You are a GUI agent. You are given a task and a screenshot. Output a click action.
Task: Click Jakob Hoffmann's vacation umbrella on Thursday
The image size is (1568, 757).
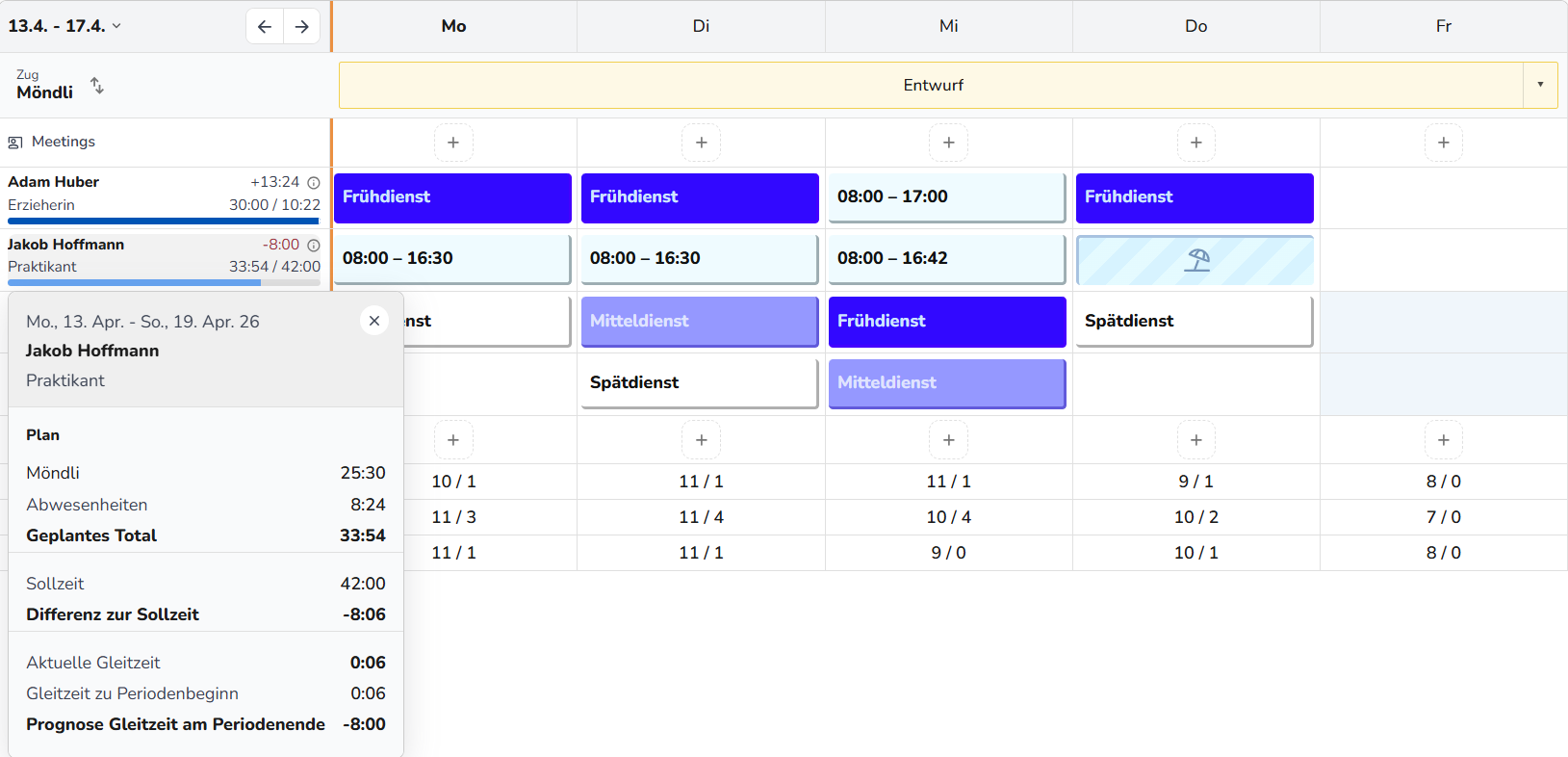click(1195, 260)
